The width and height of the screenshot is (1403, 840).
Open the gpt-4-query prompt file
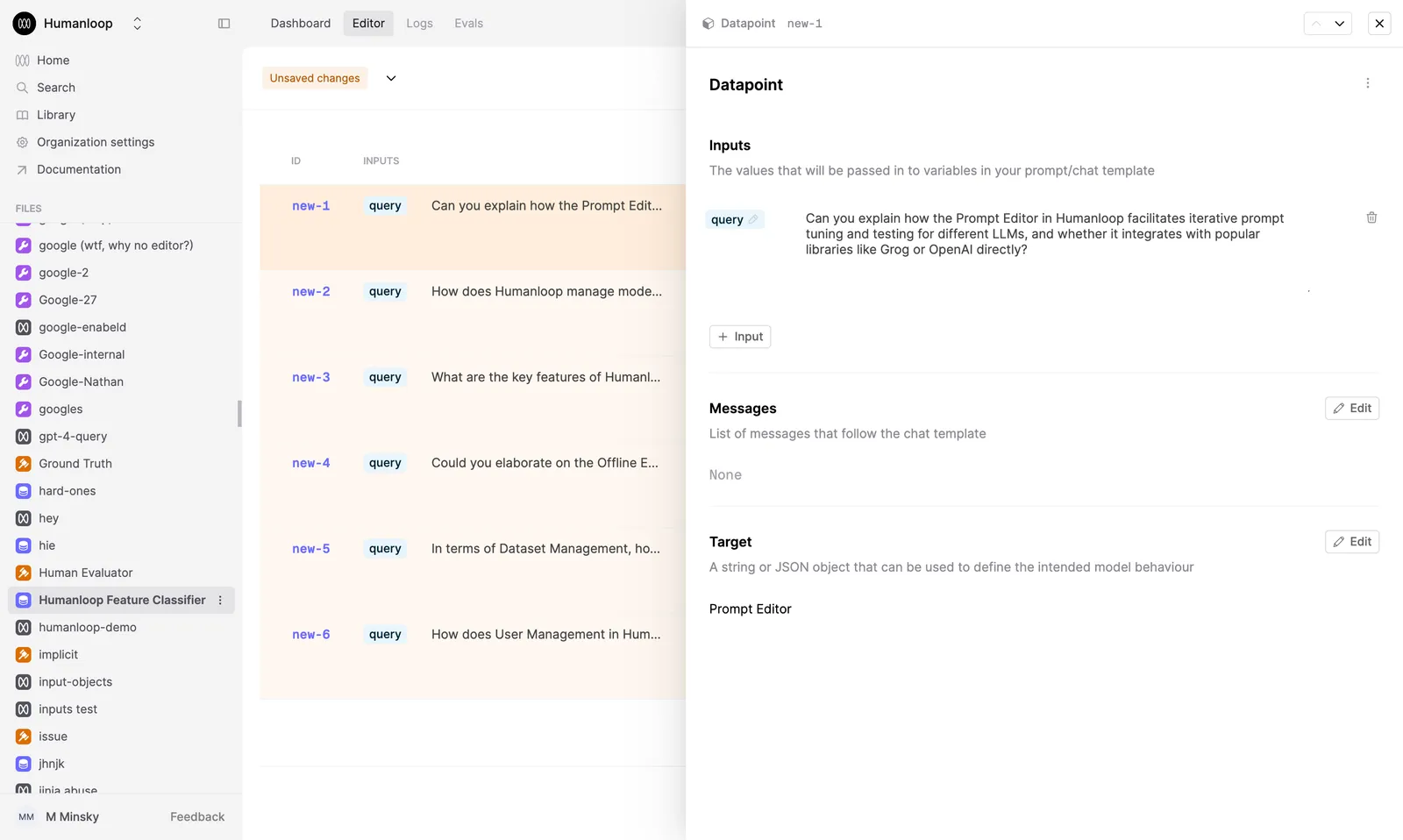73,437
